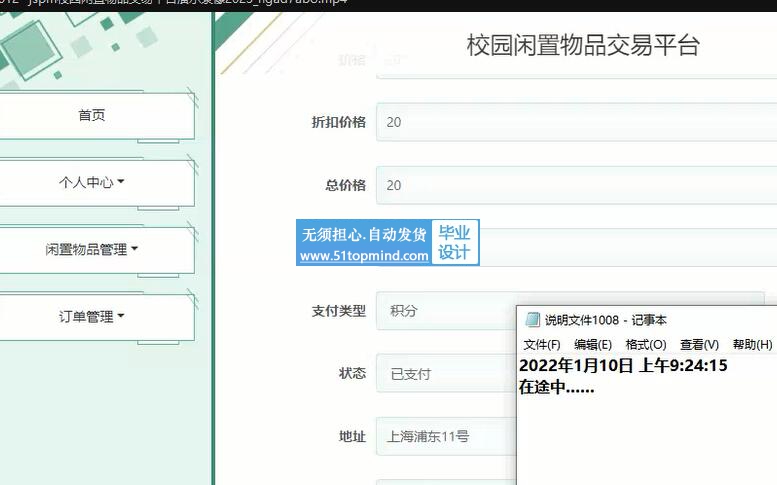
Task: Open the 查看(V) menu in Notepad
Action: [699, 344]
